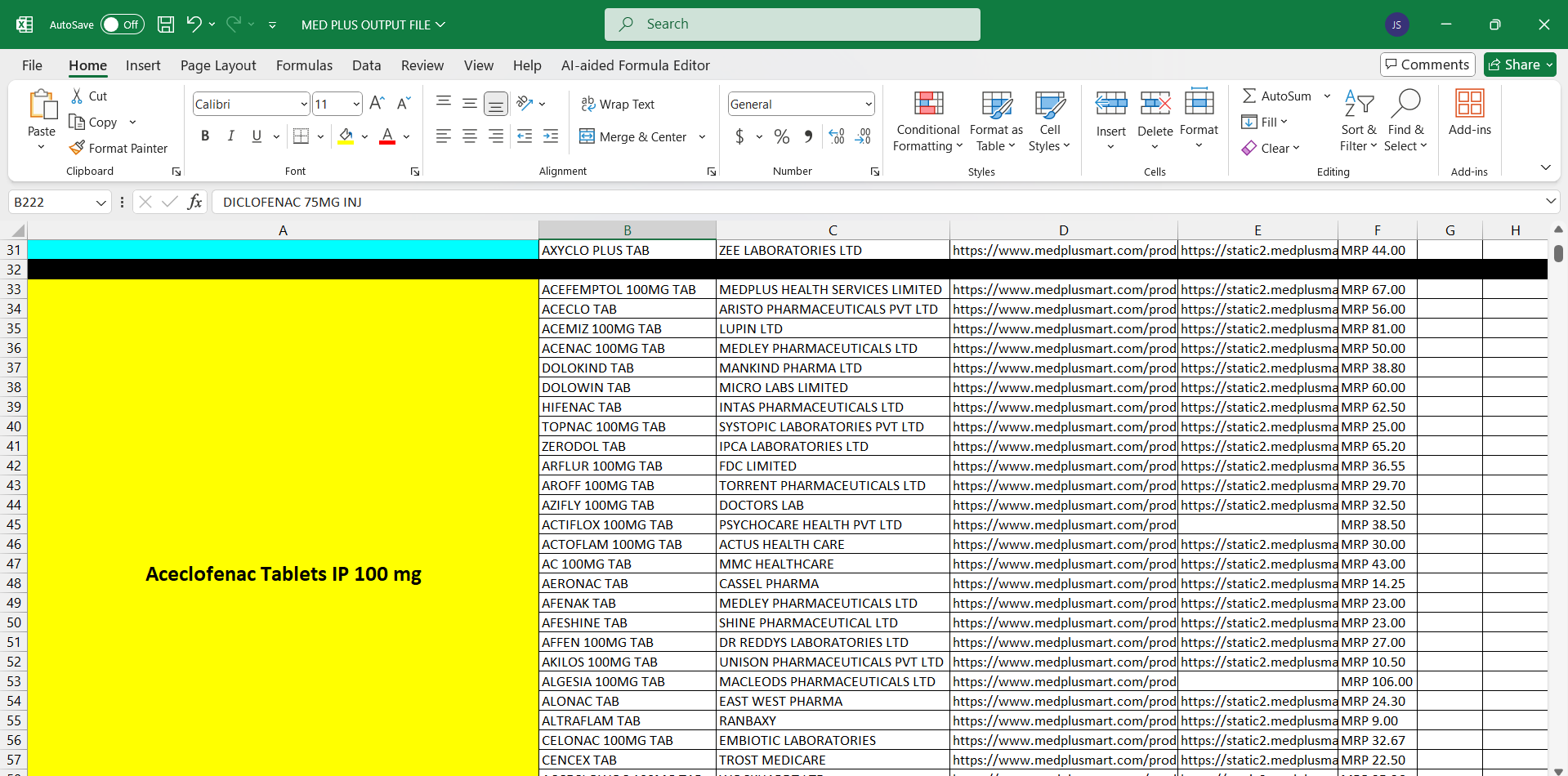The height and width of the screenshot is (776, 1568).
Task: Open the File tab
Action: coord(32,65)
